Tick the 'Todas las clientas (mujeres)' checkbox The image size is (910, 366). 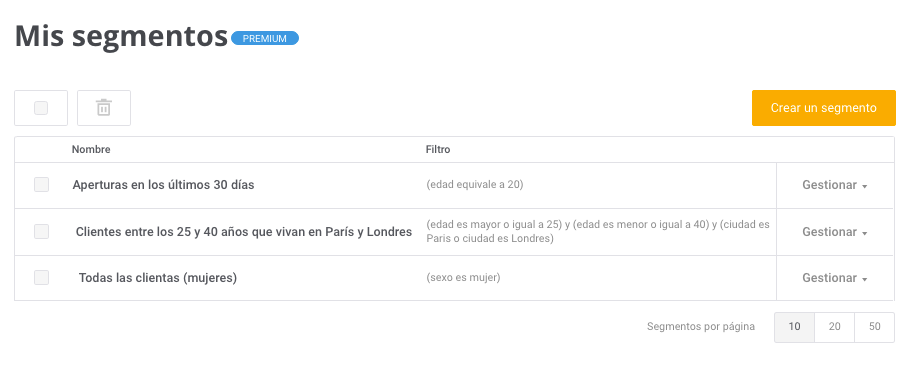(x=41, y=278)
